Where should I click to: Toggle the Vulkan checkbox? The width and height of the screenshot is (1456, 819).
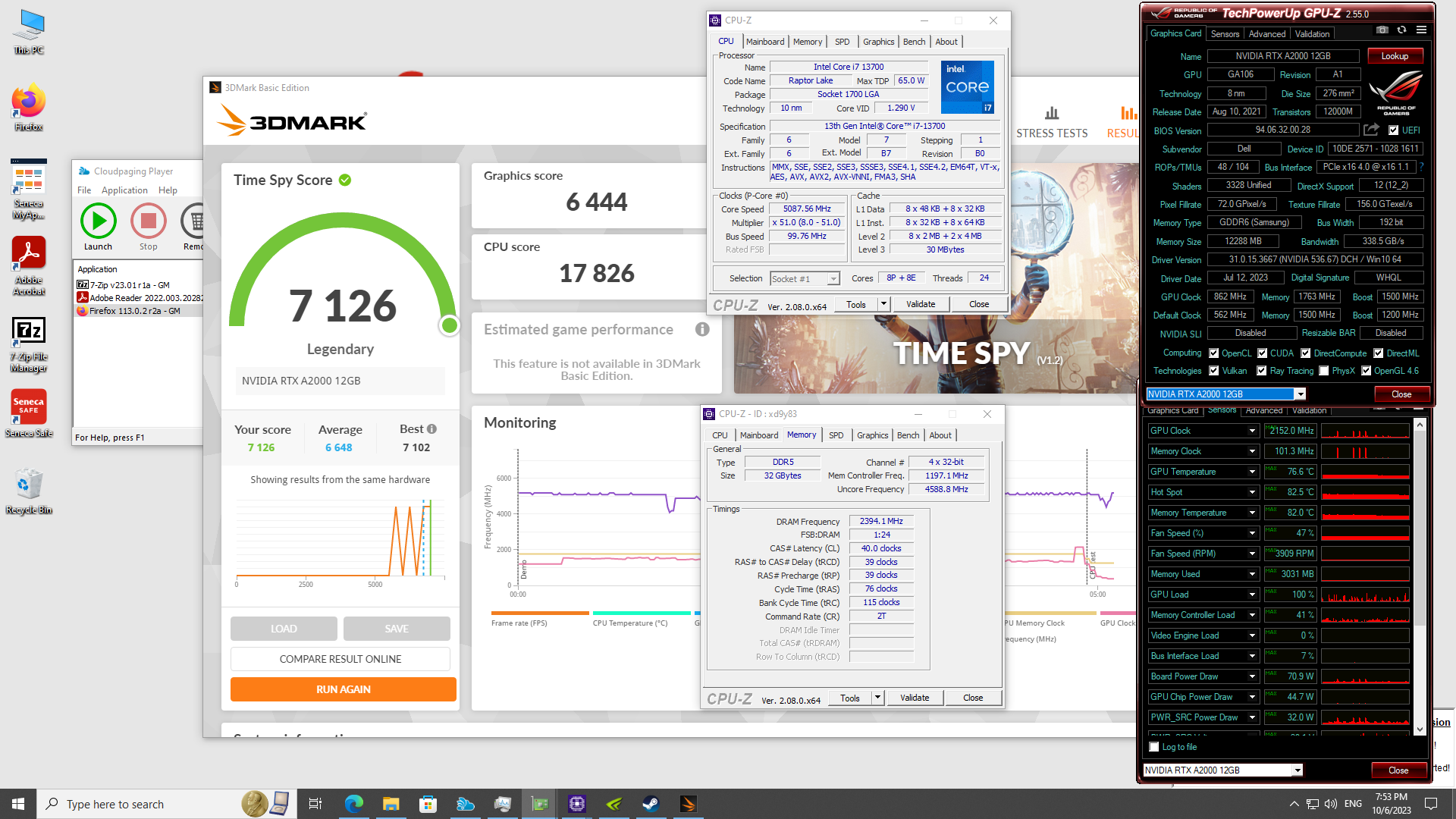[x=1214, y=371]
